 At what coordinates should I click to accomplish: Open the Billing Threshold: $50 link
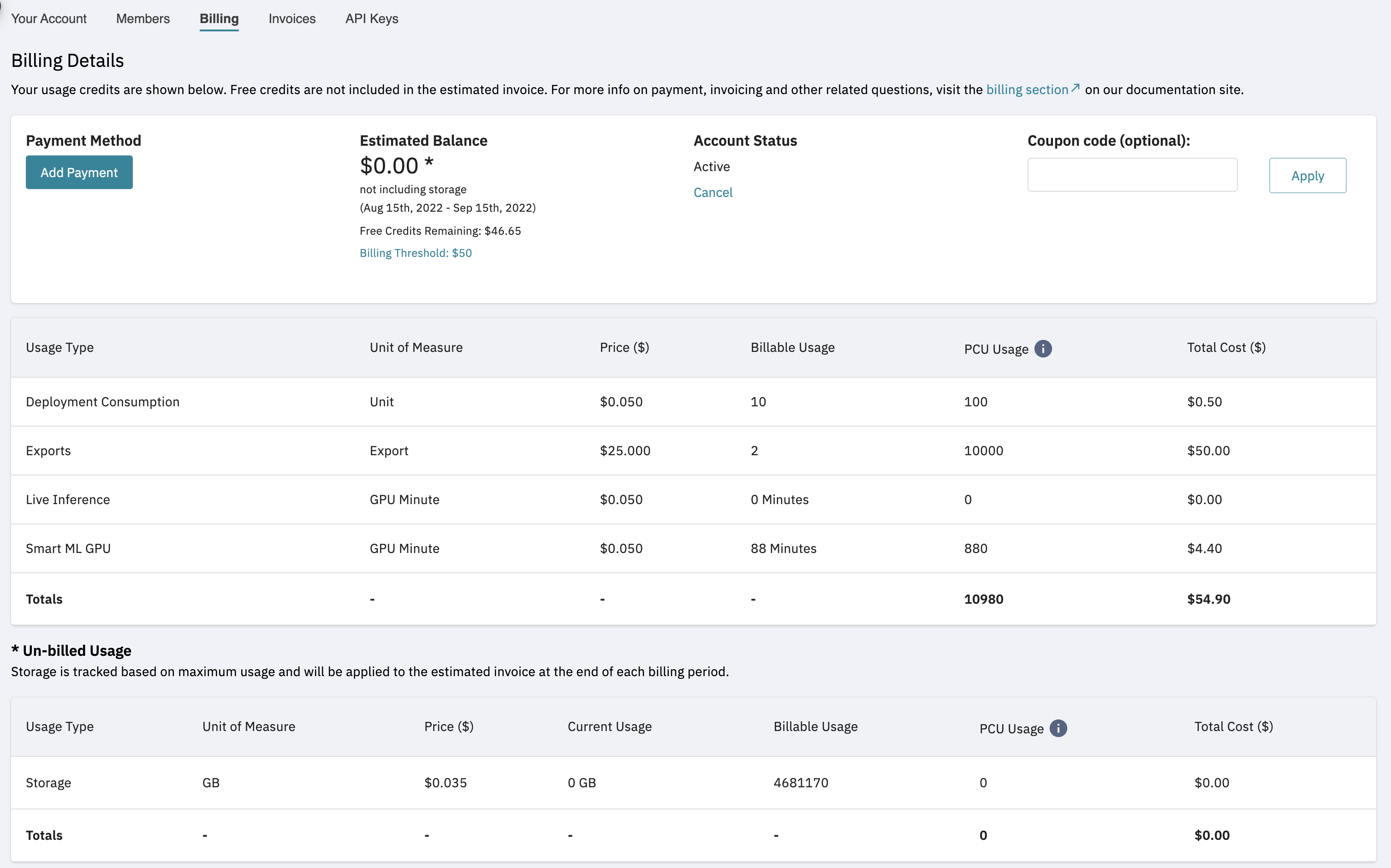click(x=416, y=253)
